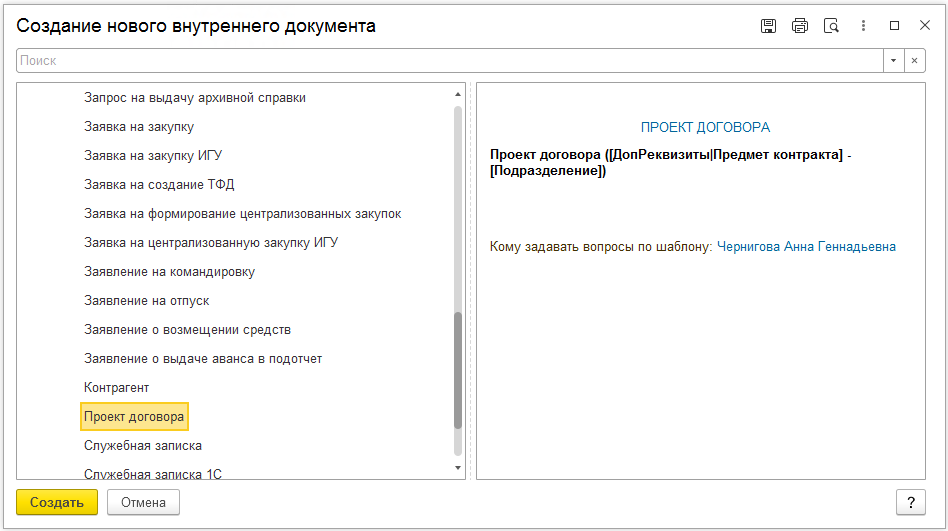
Task: Click the printer icon
Action: pos(800,26)
